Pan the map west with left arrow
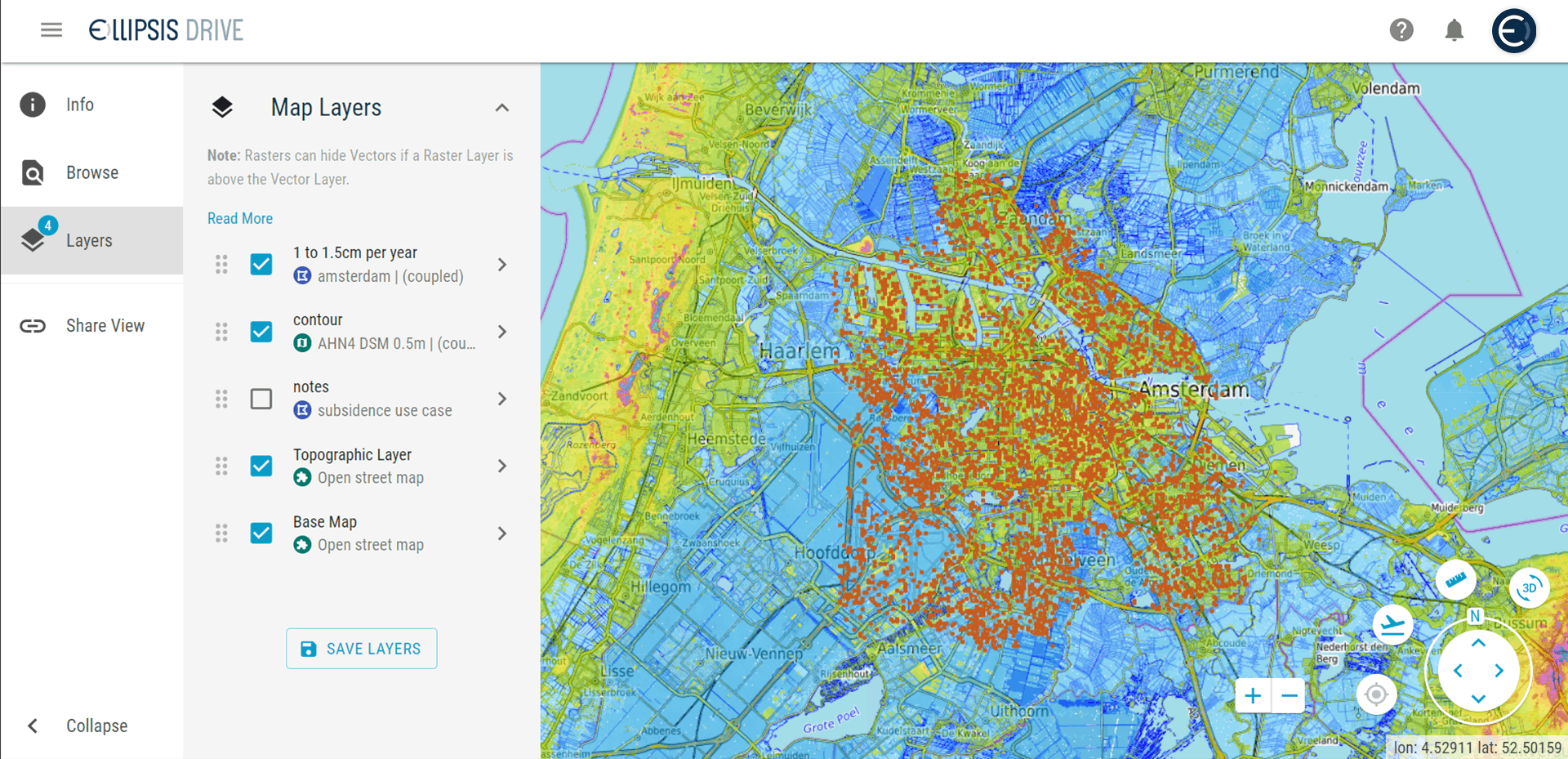Image resolution: width=1568 pixels, height=759 pixels. coord(1458,671)
